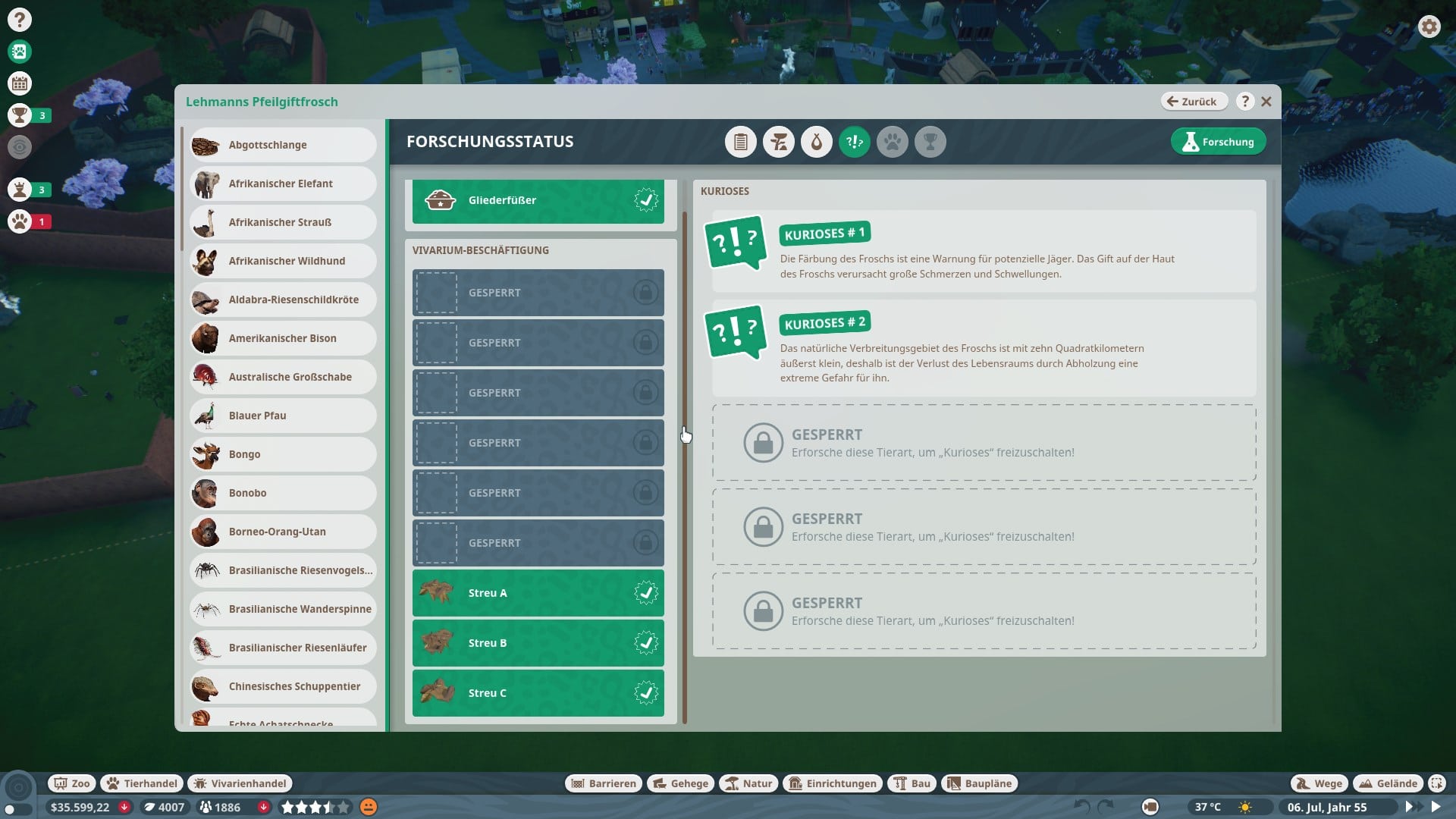The height and width of the screenshot is (819, 1456).
Task: Open the Tierhandel menu
Action: tap(142, 783)
